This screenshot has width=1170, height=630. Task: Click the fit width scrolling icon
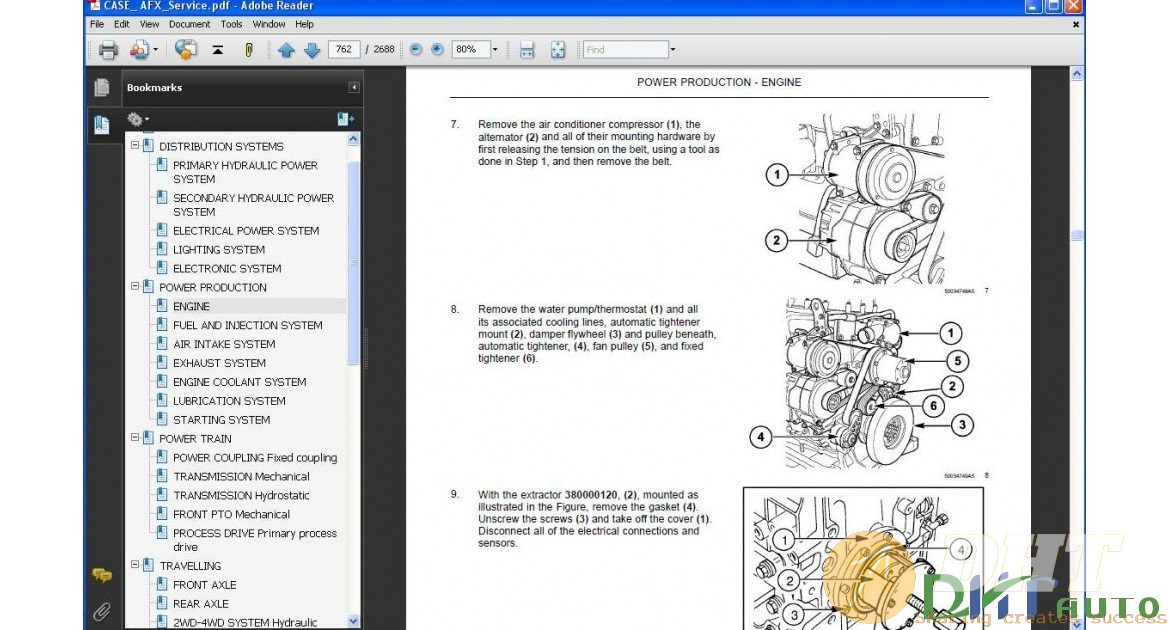(x=527, y=50)
